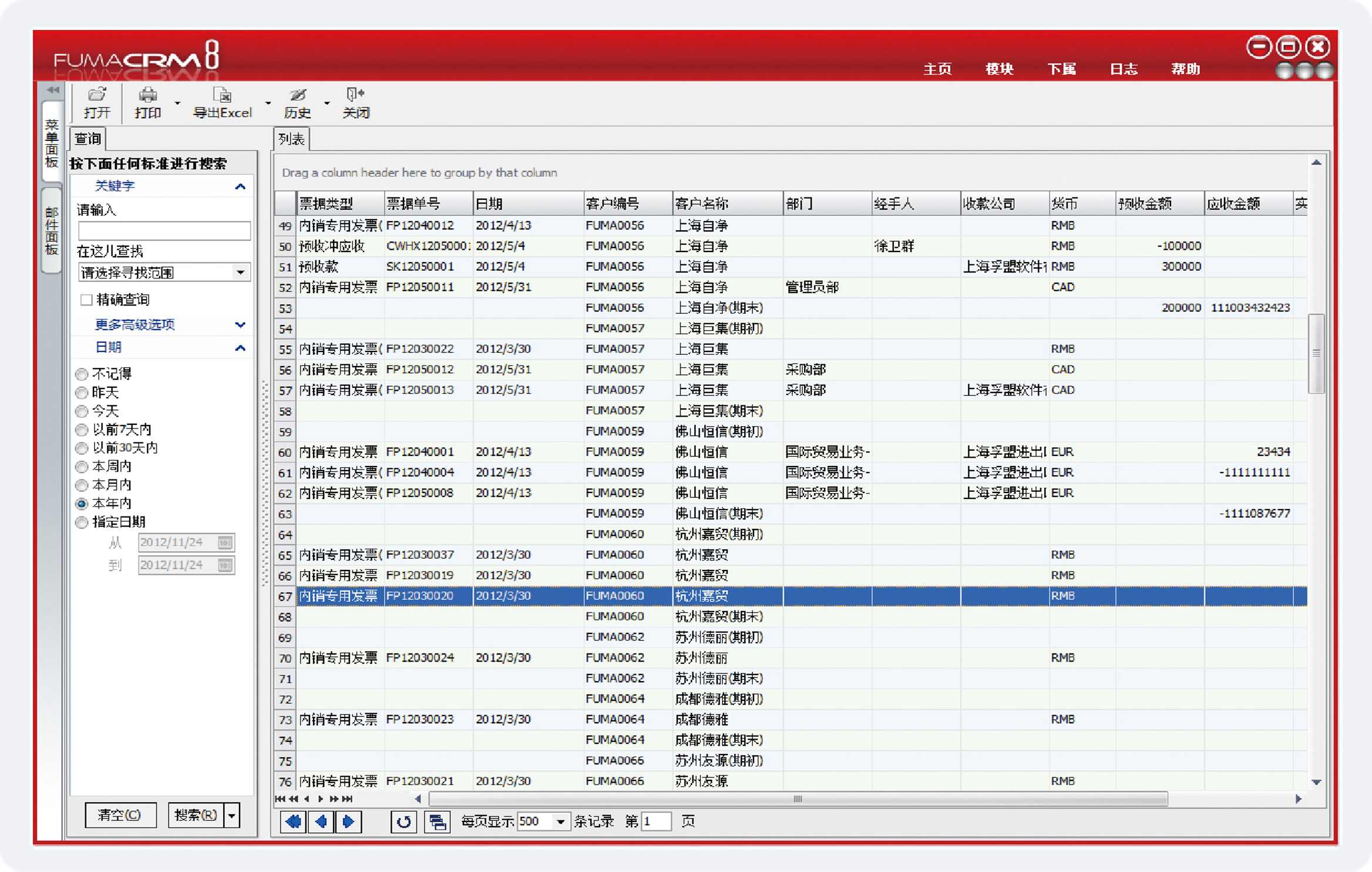Image resolution: width=1372 pixels, height=872 pixels.
Task: Switch to the 列表 tab
Action: pos(291,139)
